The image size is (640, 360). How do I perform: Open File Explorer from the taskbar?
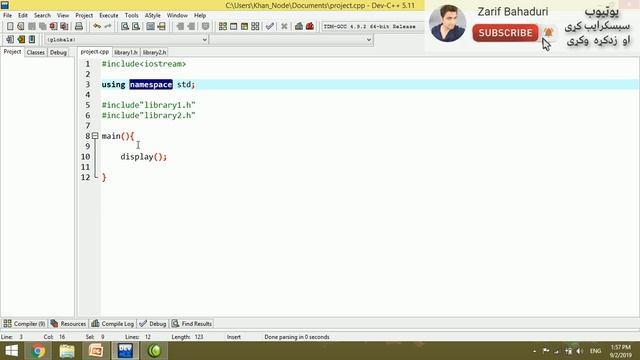click(67, 351)
